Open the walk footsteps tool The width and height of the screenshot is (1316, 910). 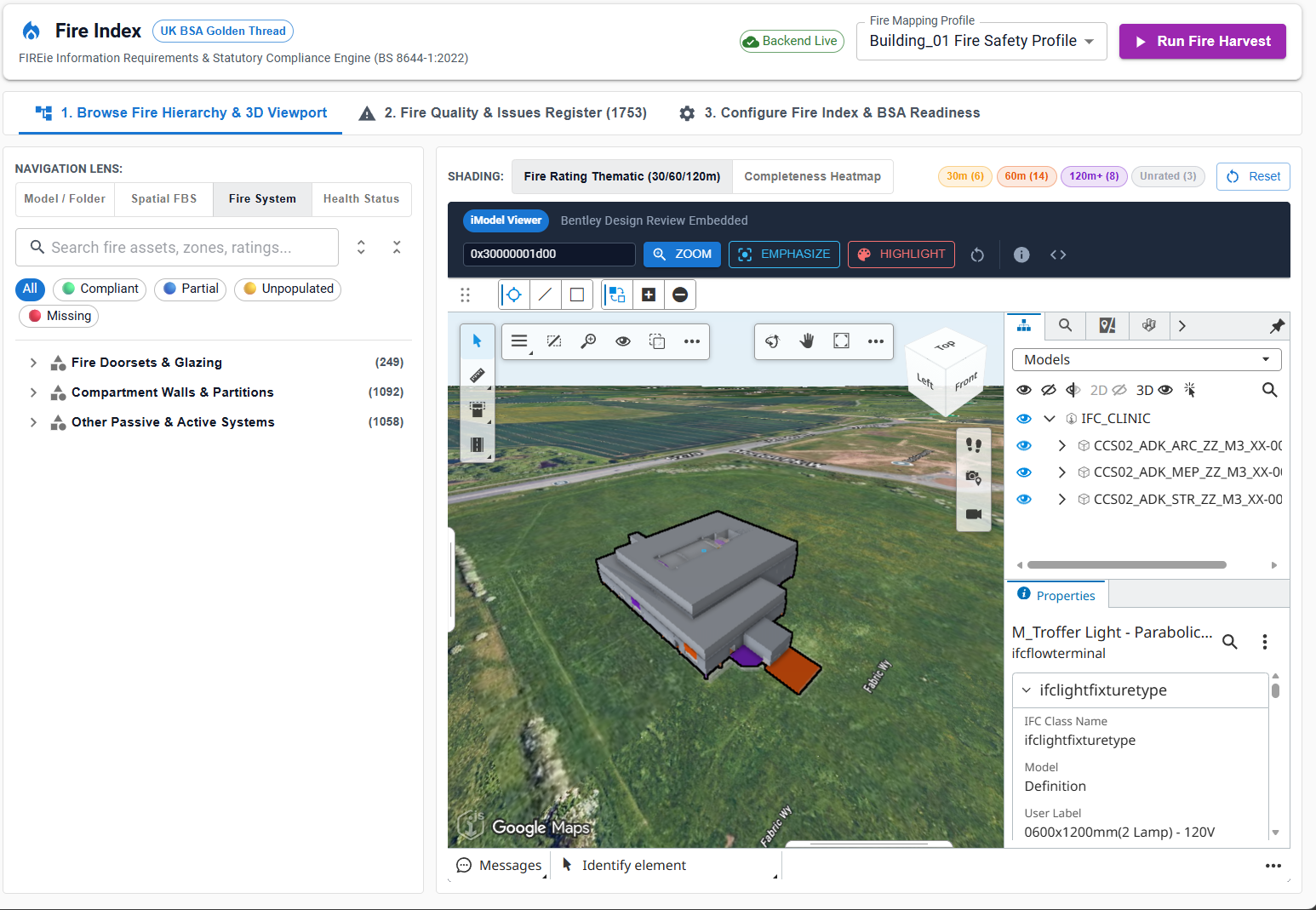click(974, 445)
